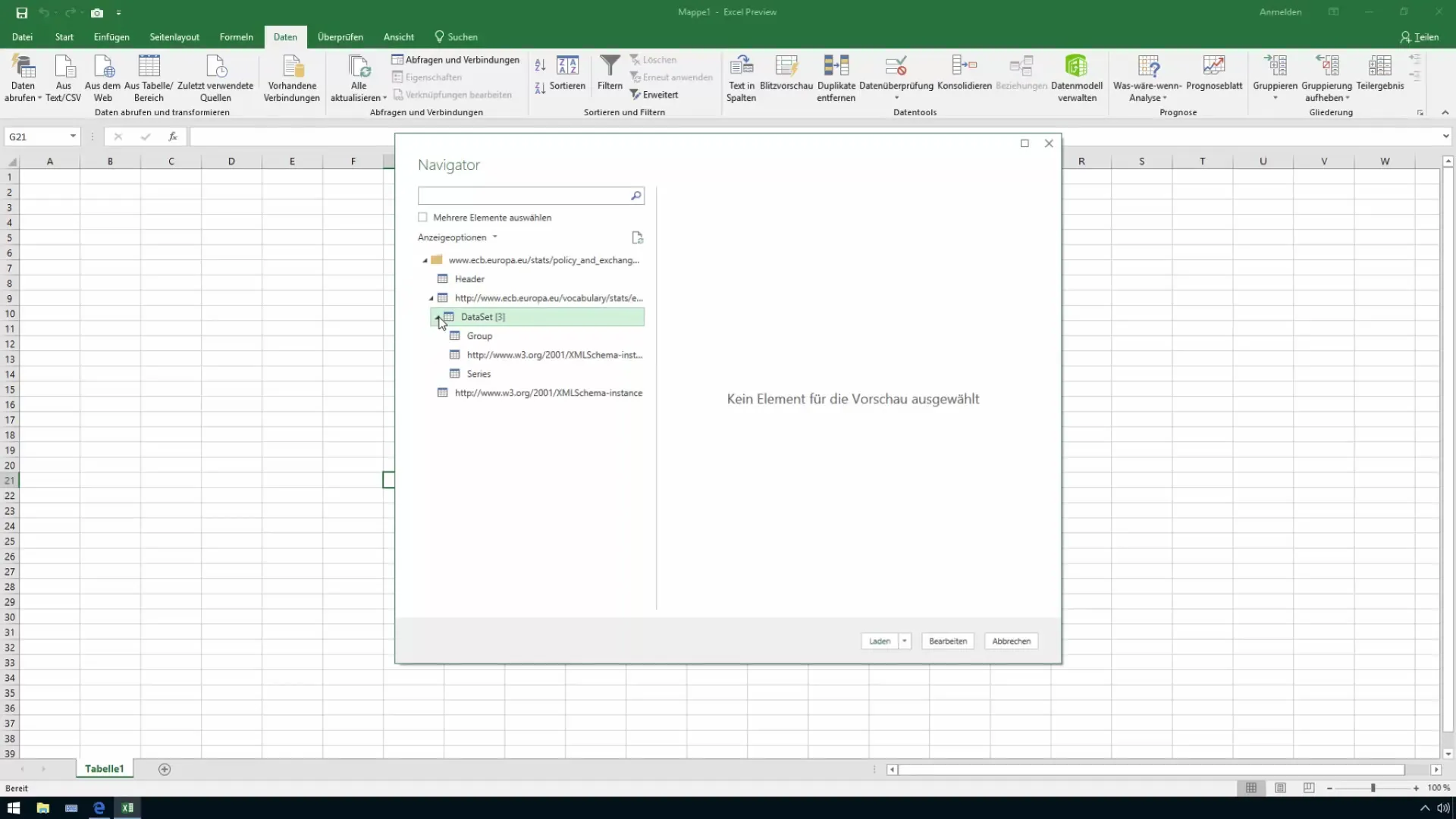Open Vorhandene Verbindungen
This screenshot has width=1456, height=819.
click(292, 78)
